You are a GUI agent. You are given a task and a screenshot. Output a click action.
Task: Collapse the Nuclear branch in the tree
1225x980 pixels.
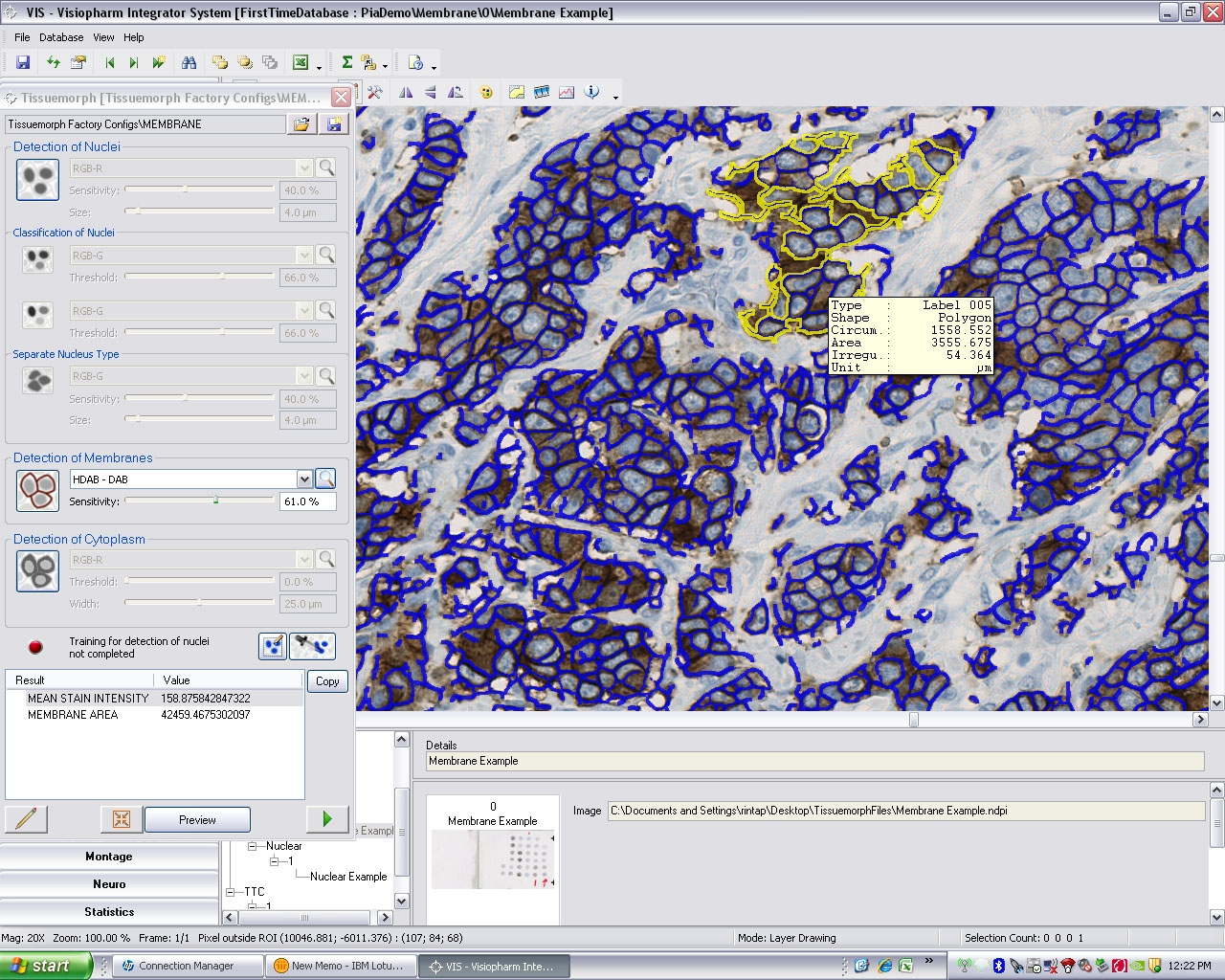(252, 846)
